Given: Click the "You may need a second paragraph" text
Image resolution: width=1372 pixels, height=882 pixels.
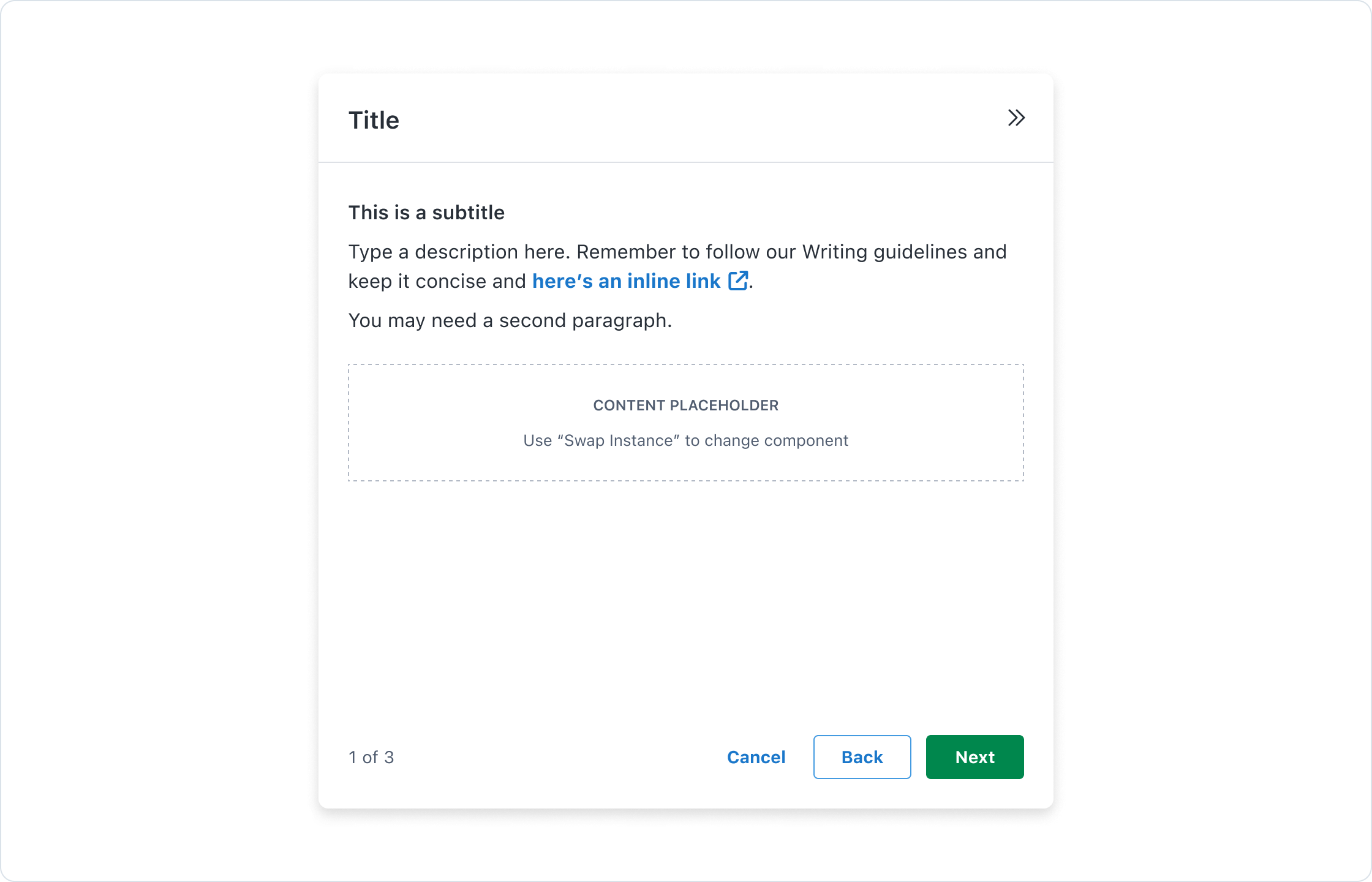Looking at the screenshot, I should [x=510, y=320].
